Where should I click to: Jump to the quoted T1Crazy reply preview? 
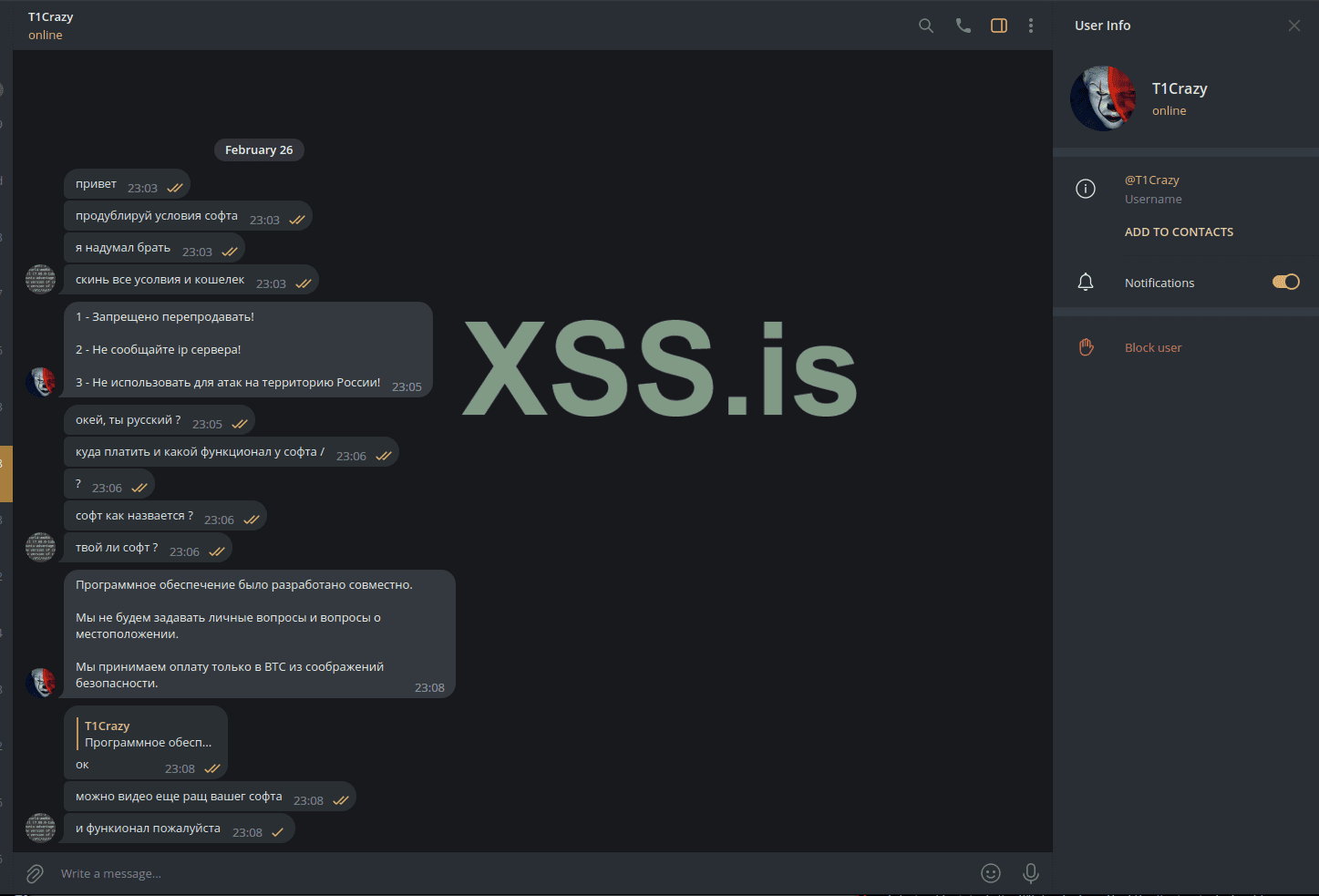pyautogui.click(x=148, y=735)
